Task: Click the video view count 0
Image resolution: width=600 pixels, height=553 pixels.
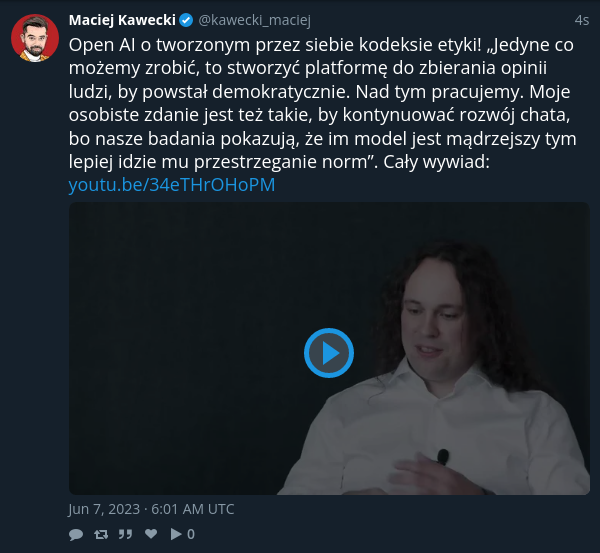Action: [x=191, y=534]
